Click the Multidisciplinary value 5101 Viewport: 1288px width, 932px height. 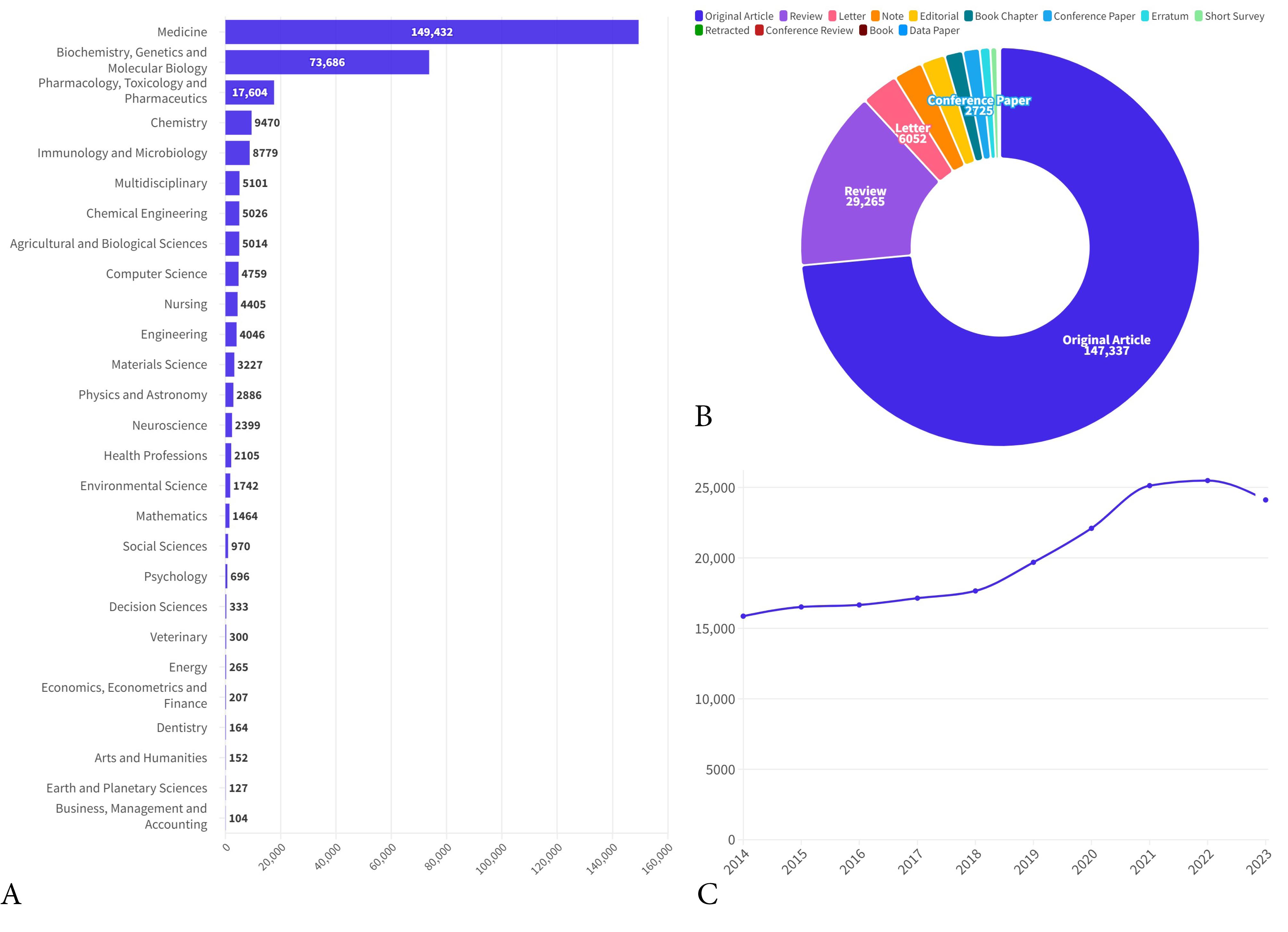(x=255, y=183)
